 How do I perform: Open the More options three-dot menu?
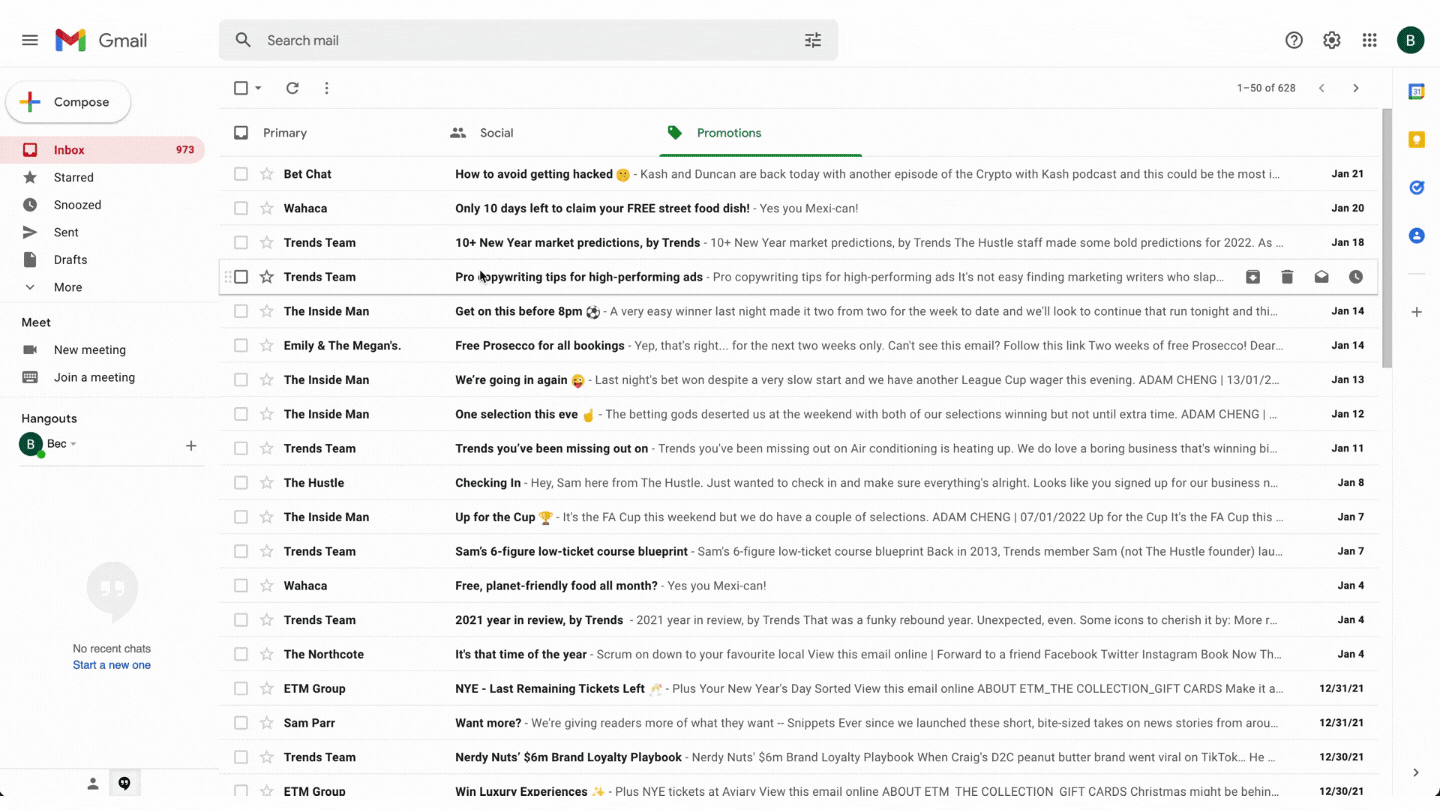[326, 88]
